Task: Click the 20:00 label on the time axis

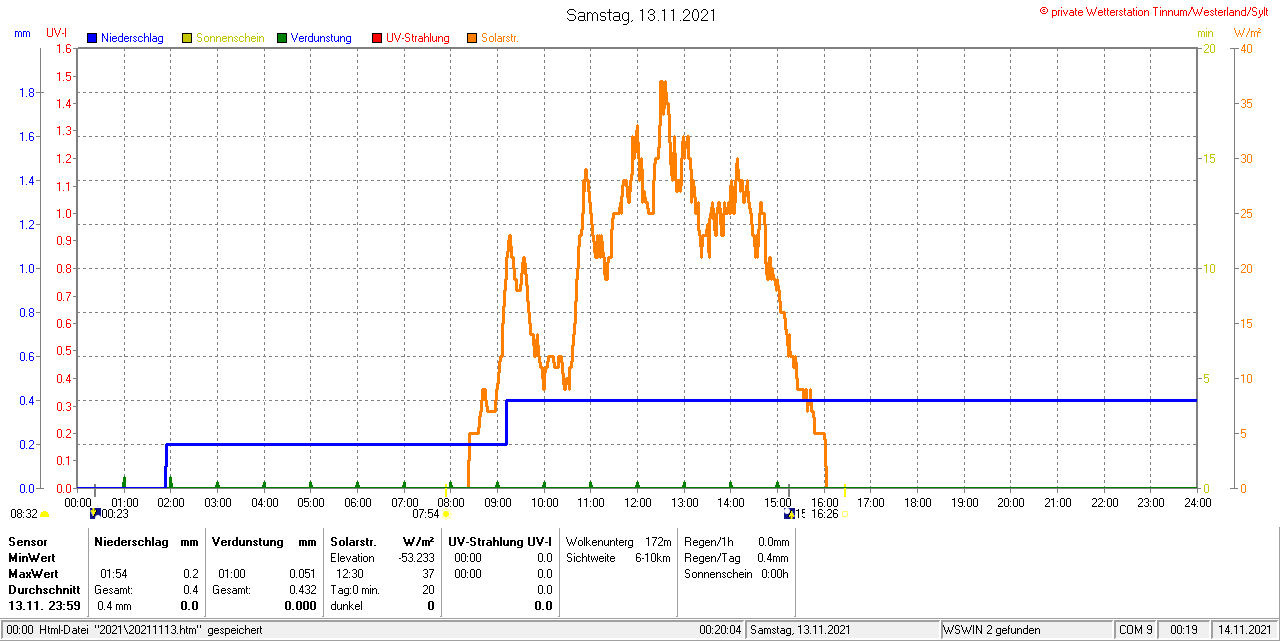Action: click(1010, 502)
